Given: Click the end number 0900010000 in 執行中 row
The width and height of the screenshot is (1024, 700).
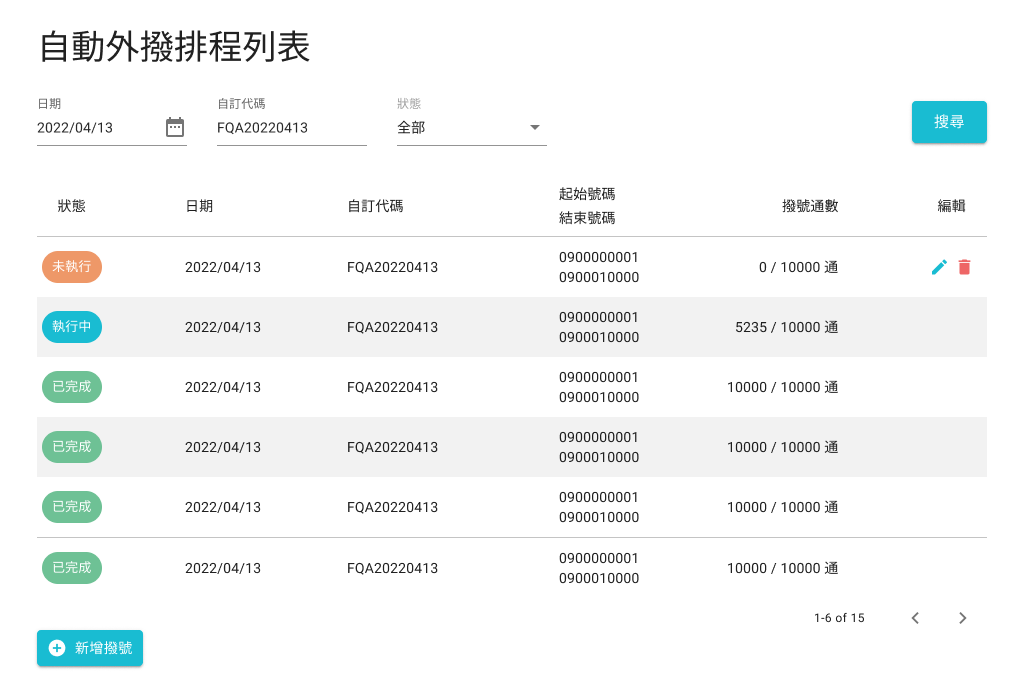Looking at the screenshot, I should tap(599, 337).
